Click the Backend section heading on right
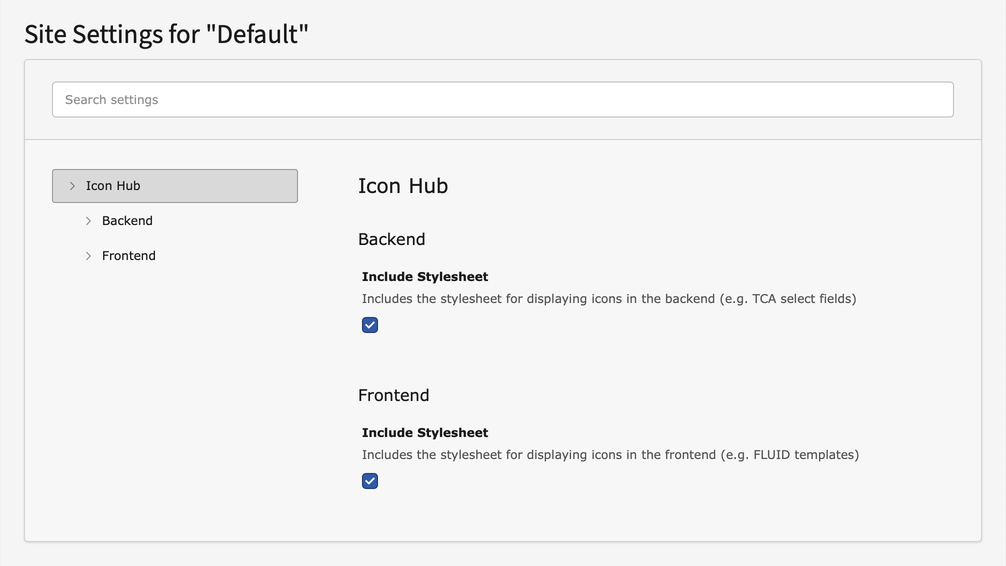Image resolution: width=1006 pixels, height=566 pixels. pos(391,240)
